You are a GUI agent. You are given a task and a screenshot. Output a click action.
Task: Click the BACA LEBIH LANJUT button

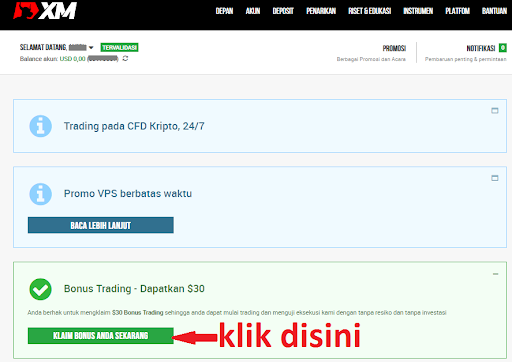101,225
